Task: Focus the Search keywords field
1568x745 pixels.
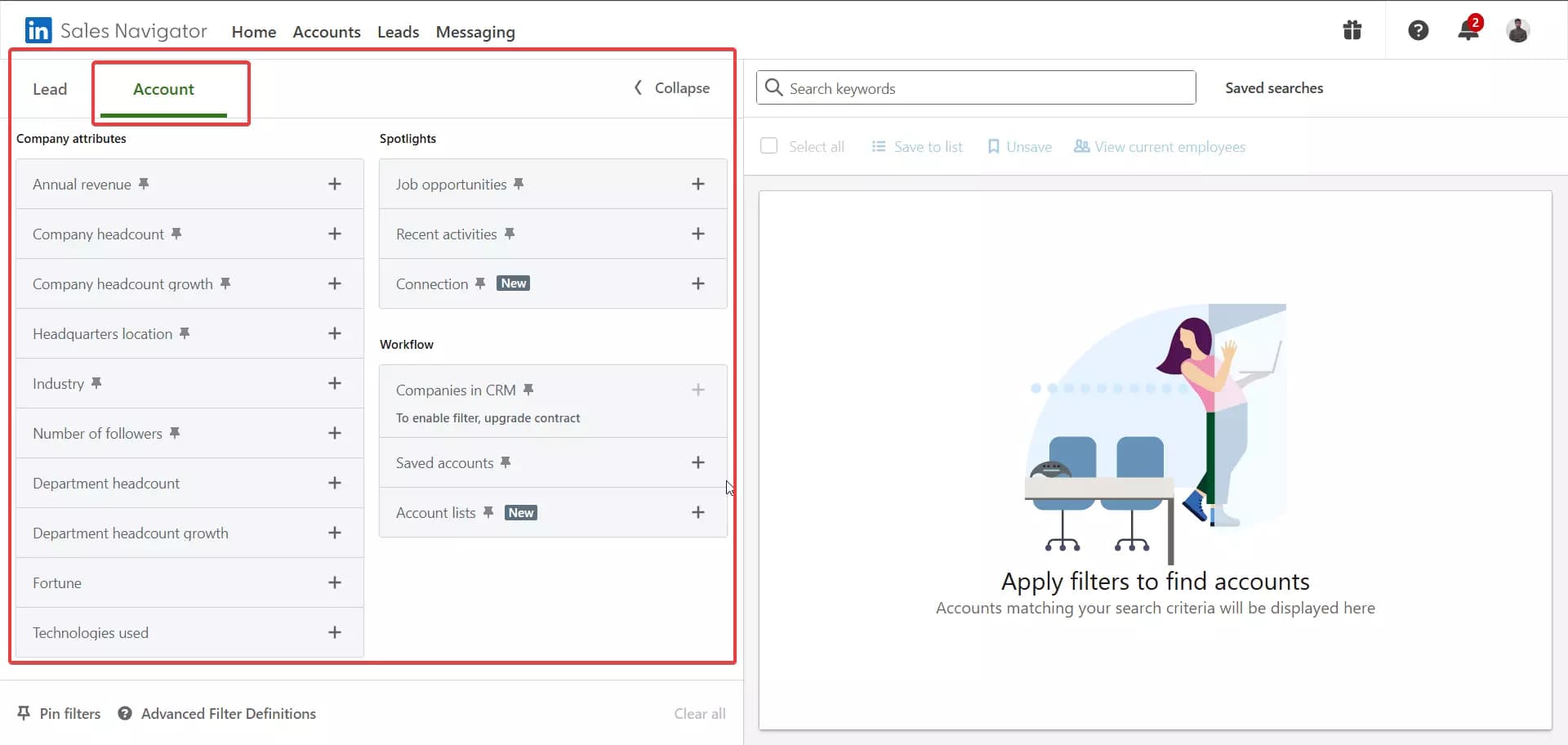Action: pos(976,88)
